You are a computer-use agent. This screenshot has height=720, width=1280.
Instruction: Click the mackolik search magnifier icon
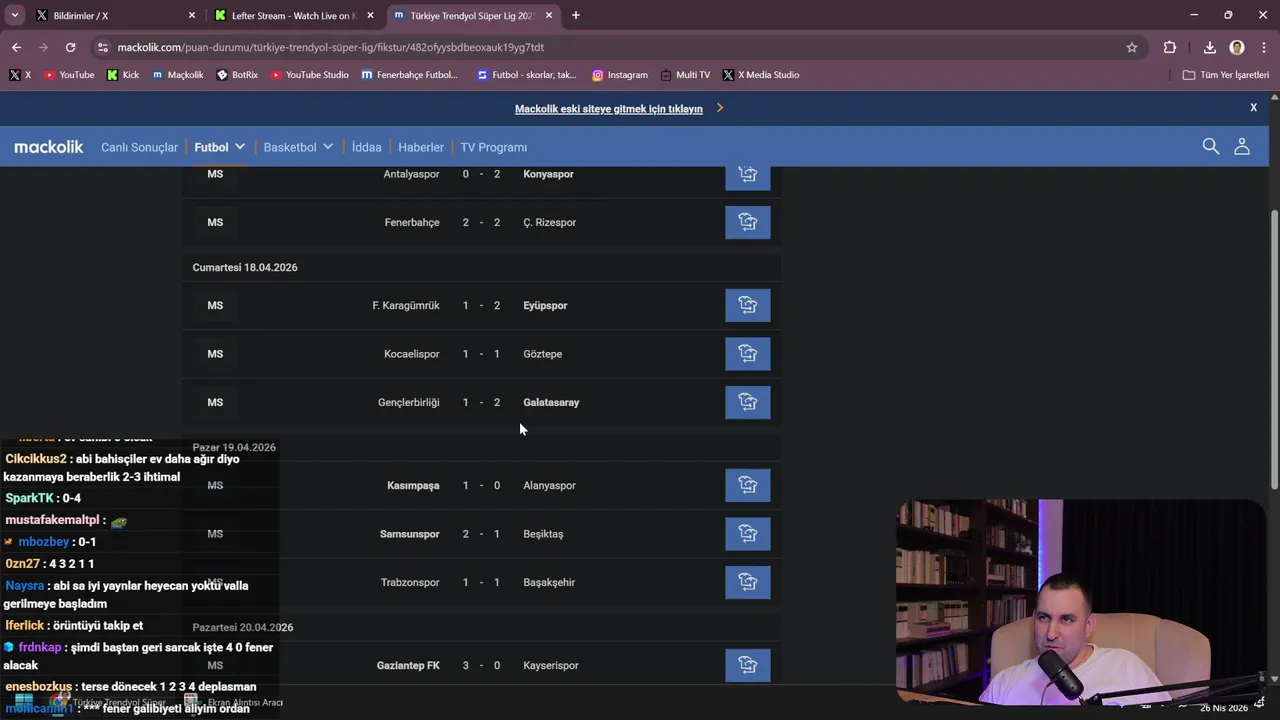pos(1210,146)
